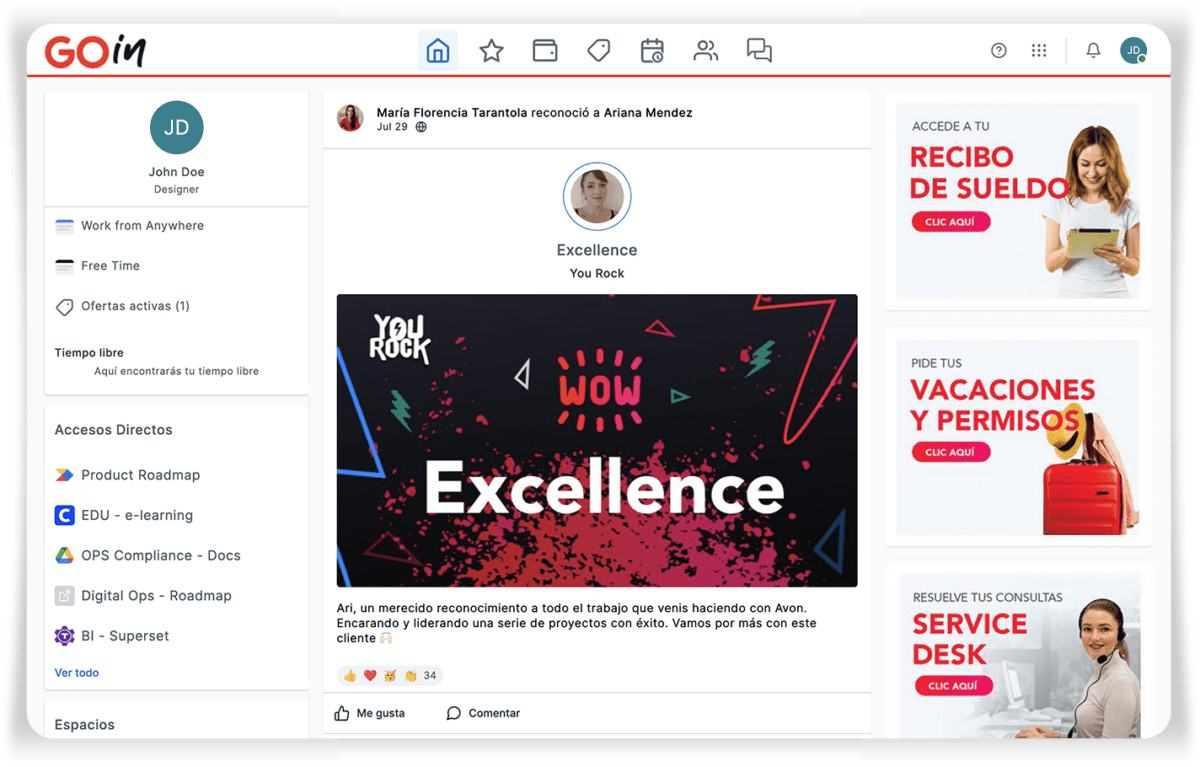Select the tag offers icon in navigation

(x=599, y=51)
